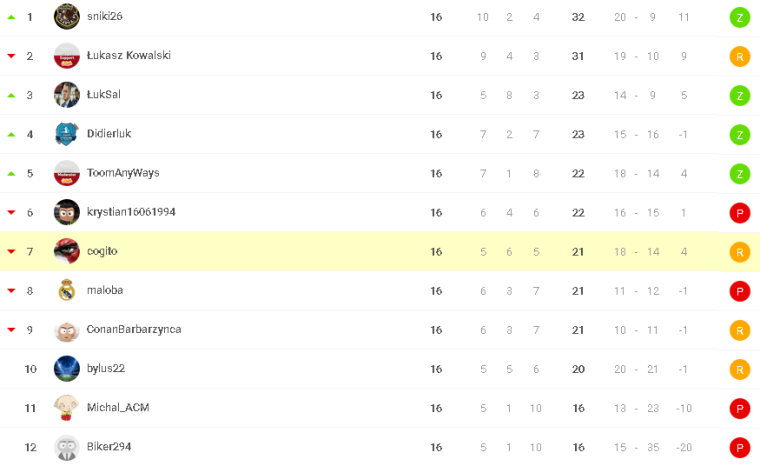
Task: Open bylus22's Champions League avatar
Action: 66,369
